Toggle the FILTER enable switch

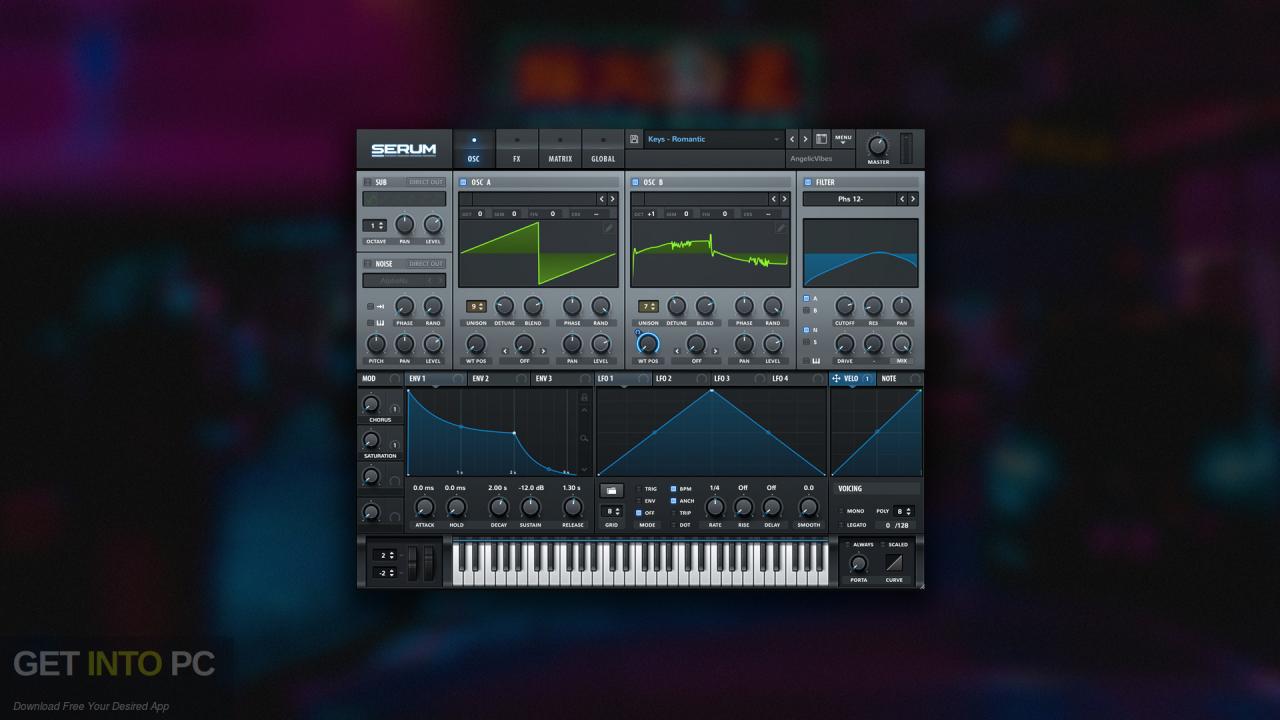coord(807,182)
